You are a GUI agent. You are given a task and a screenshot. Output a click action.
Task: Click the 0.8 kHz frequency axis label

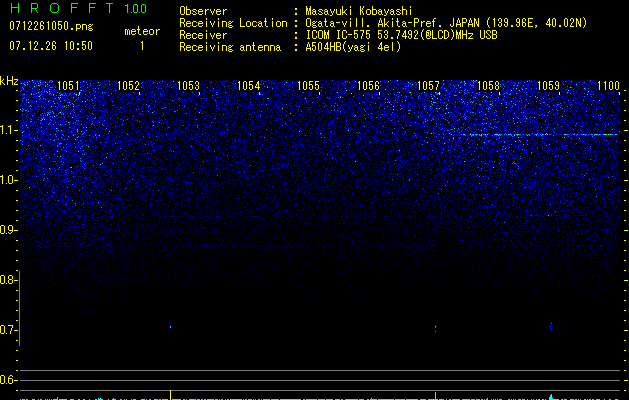coord(7,280)
